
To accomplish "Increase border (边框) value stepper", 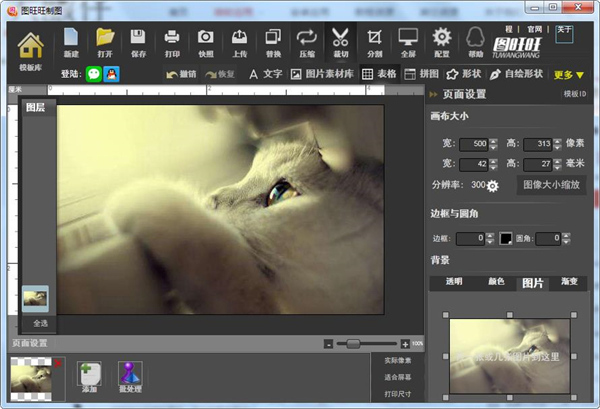I will click(491, 235).
